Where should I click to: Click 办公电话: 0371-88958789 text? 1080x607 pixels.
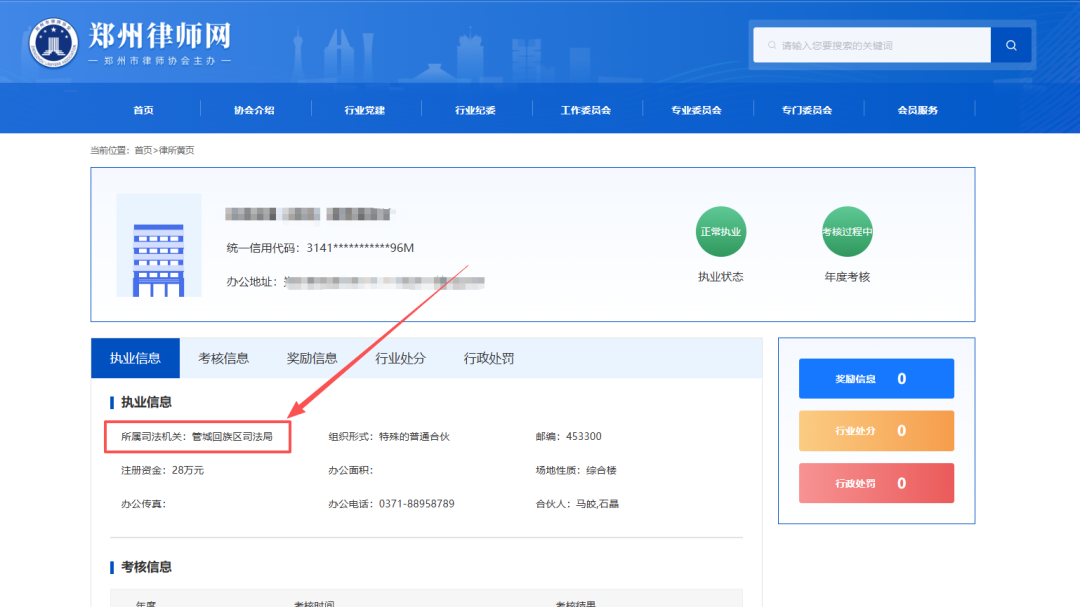(x=391, y=504)
